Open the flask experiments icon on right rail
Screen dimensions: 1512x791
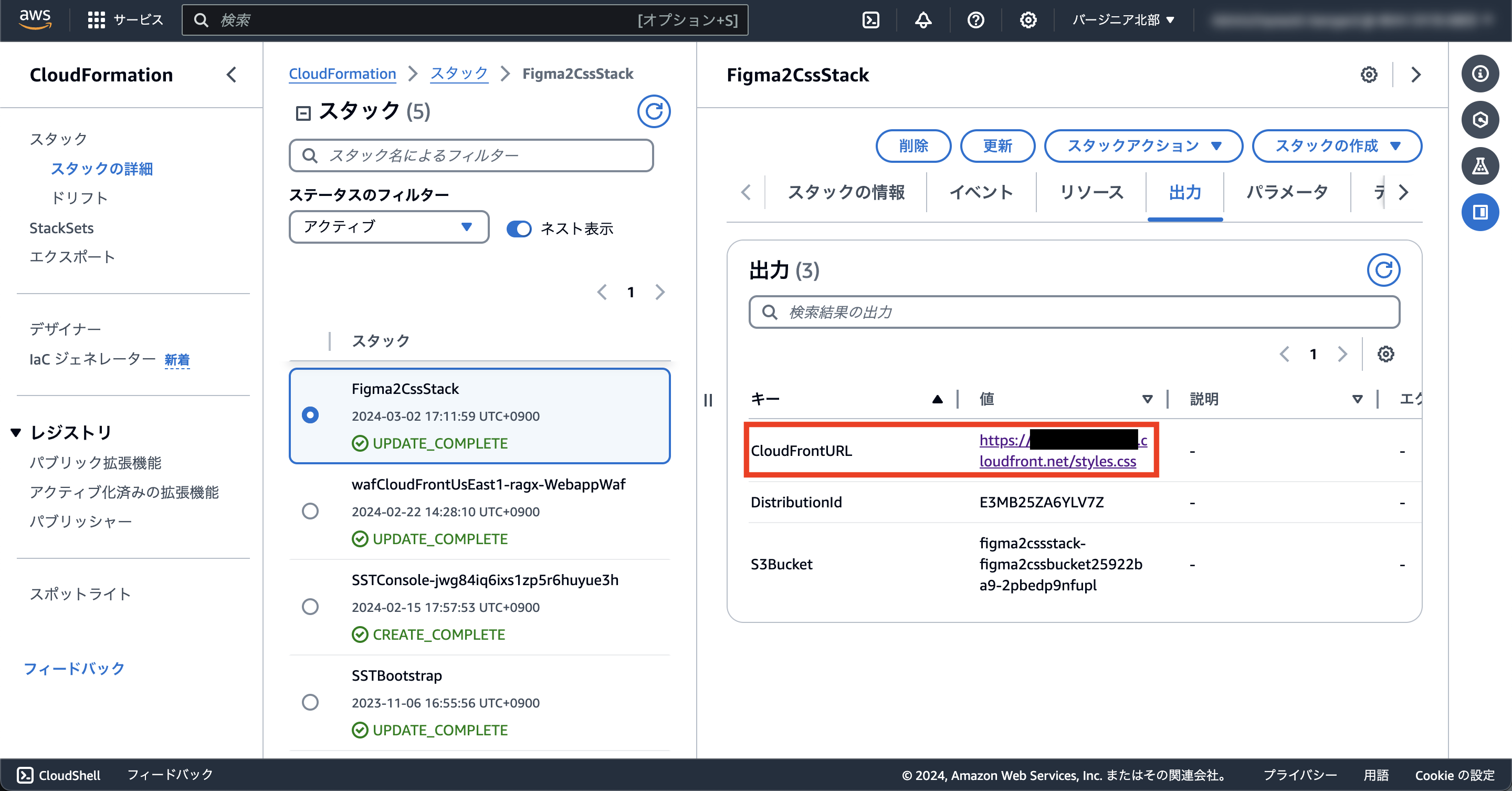pos(1480,166)
